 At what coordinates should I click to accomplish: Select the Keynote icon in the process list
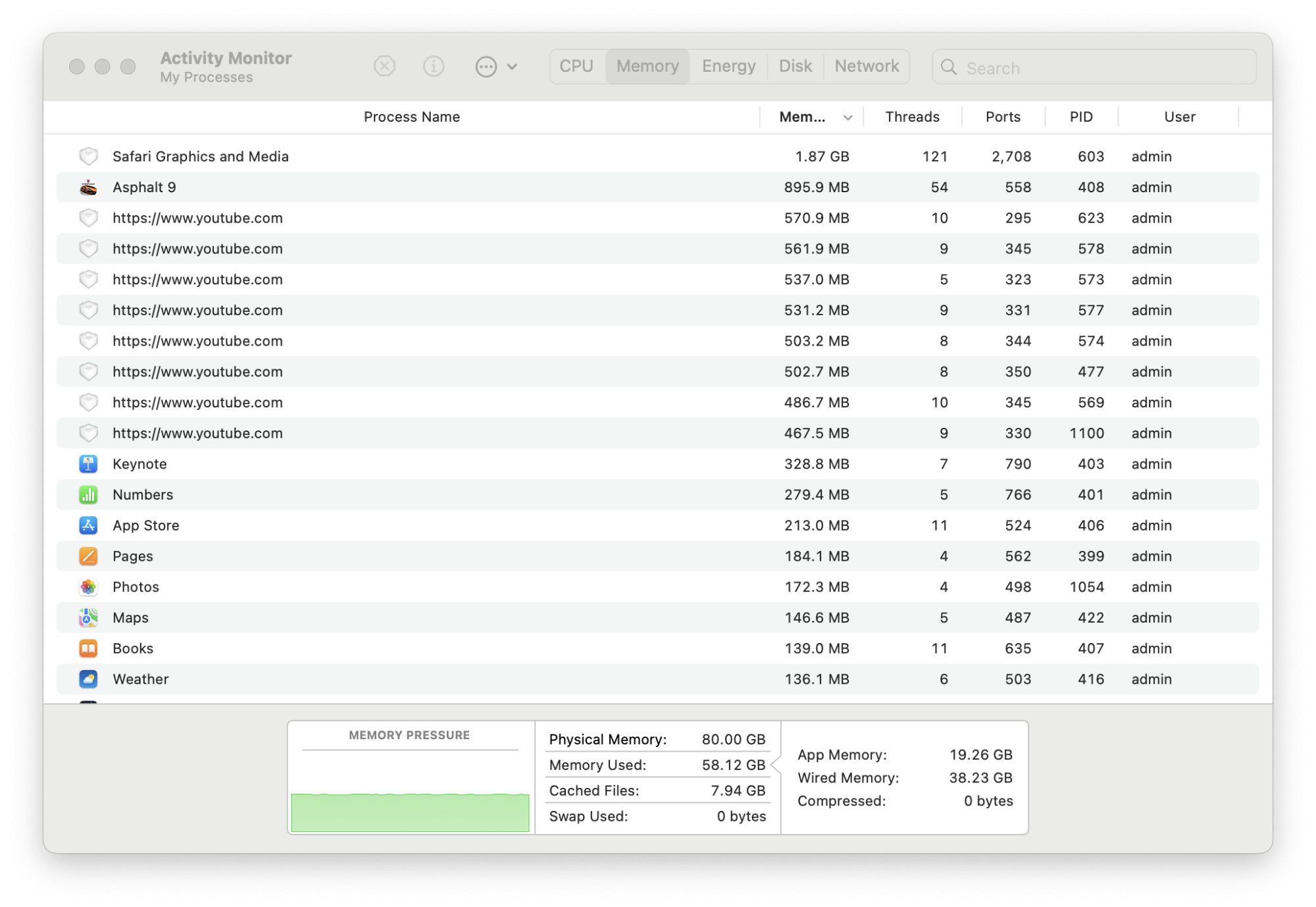(88, 464)
